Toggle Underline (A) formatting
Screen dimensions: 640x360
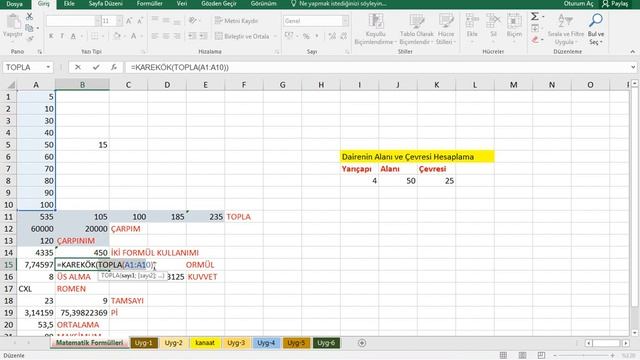[x=73, y=36]
